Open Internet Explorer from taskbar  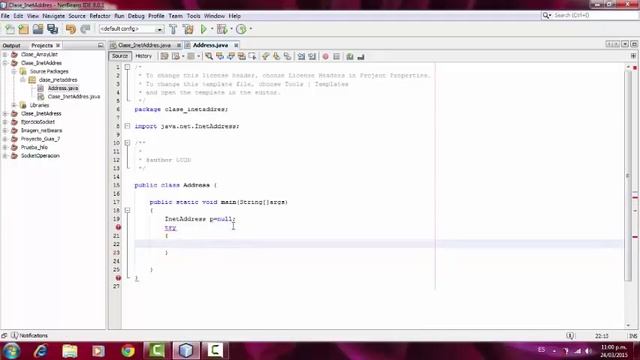(x=40, y=351)
